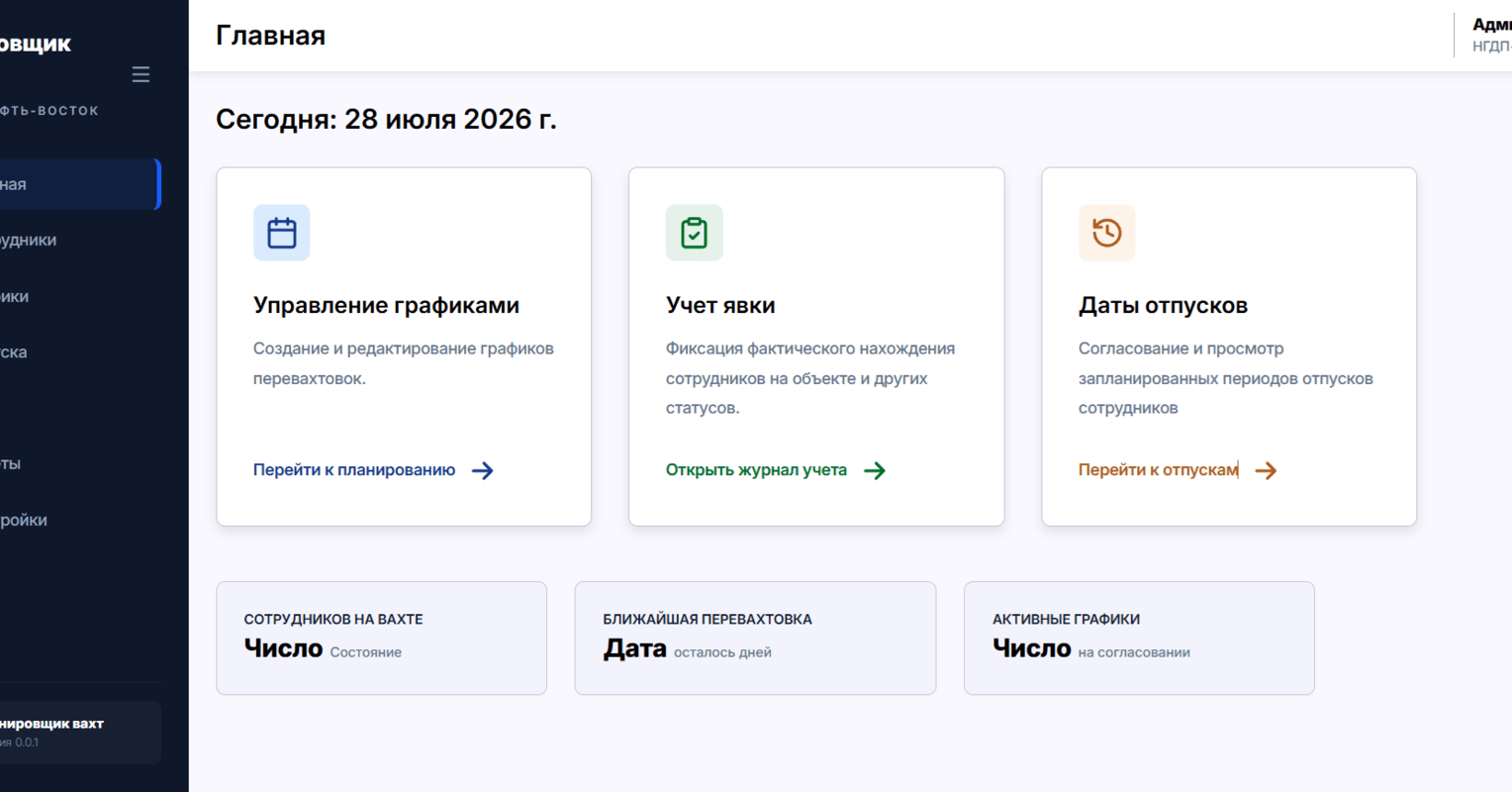1512x792 pixels.
Task: Click the sidebar footer name ending in "нировщик вахт"
Action: pyautogui.click(x=51, y=724)
